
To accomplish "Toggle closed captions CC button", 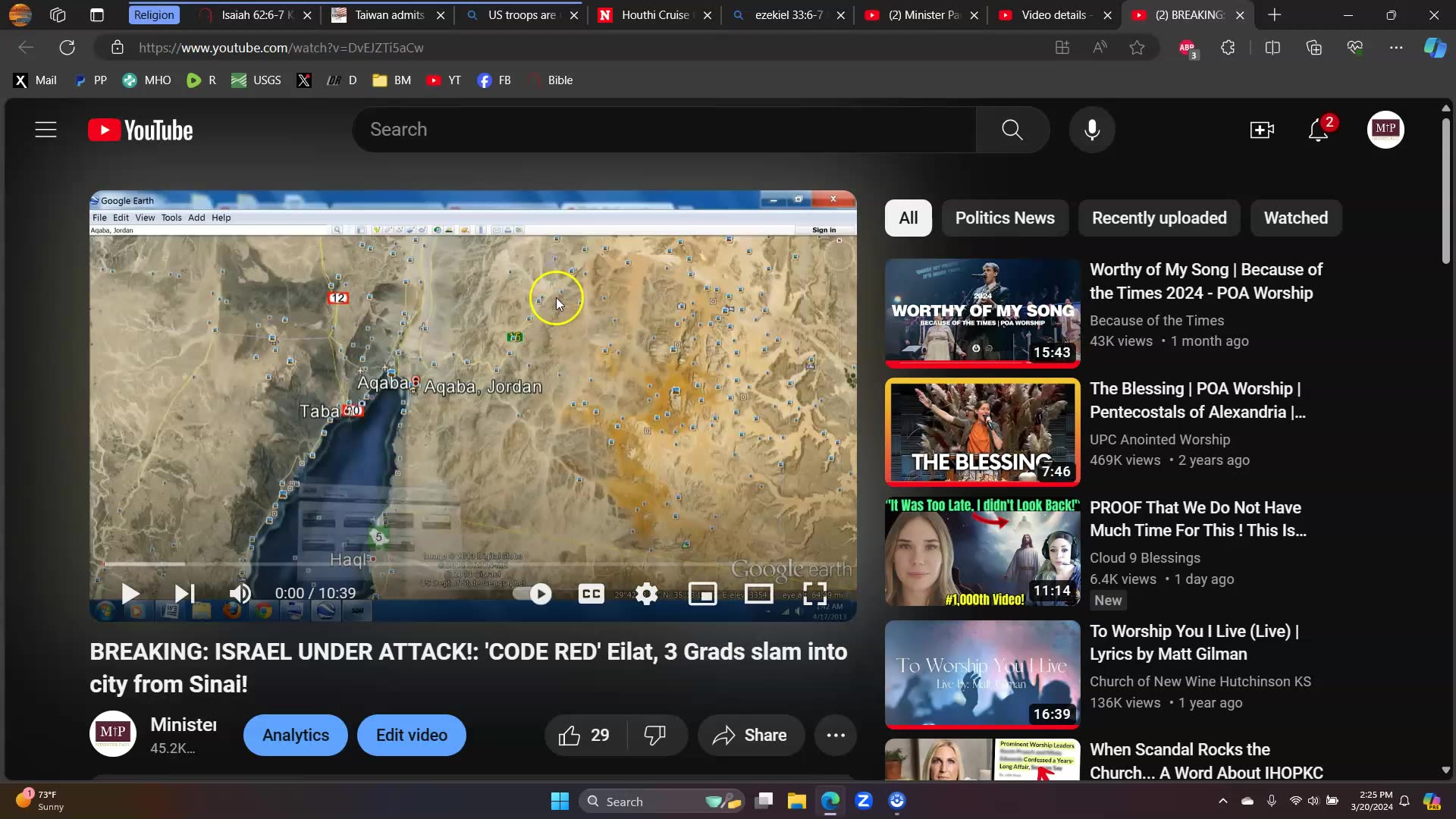I will click(x=591, y=593).
